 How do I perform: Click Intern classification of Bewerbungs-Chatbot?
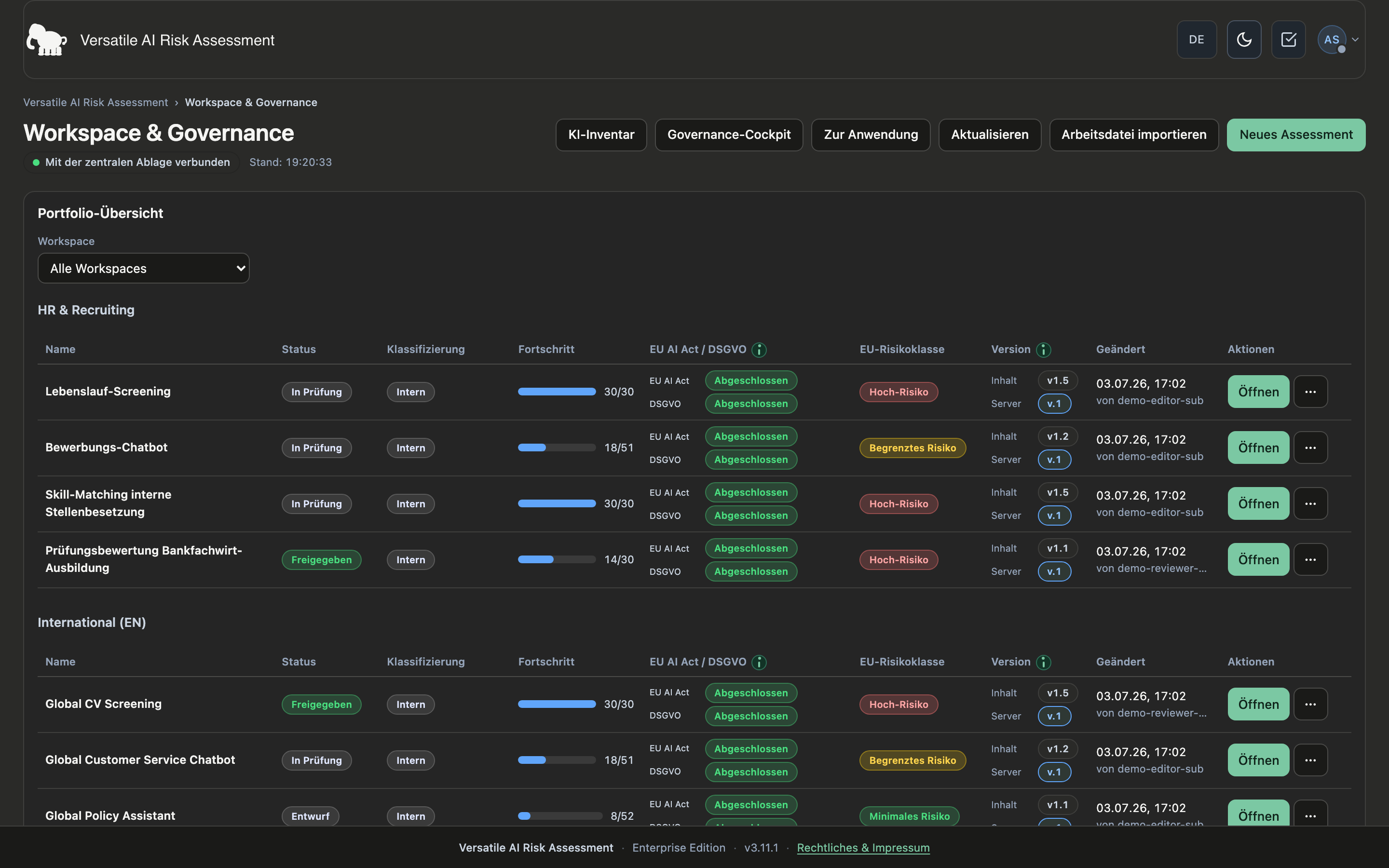coord(410,447)
